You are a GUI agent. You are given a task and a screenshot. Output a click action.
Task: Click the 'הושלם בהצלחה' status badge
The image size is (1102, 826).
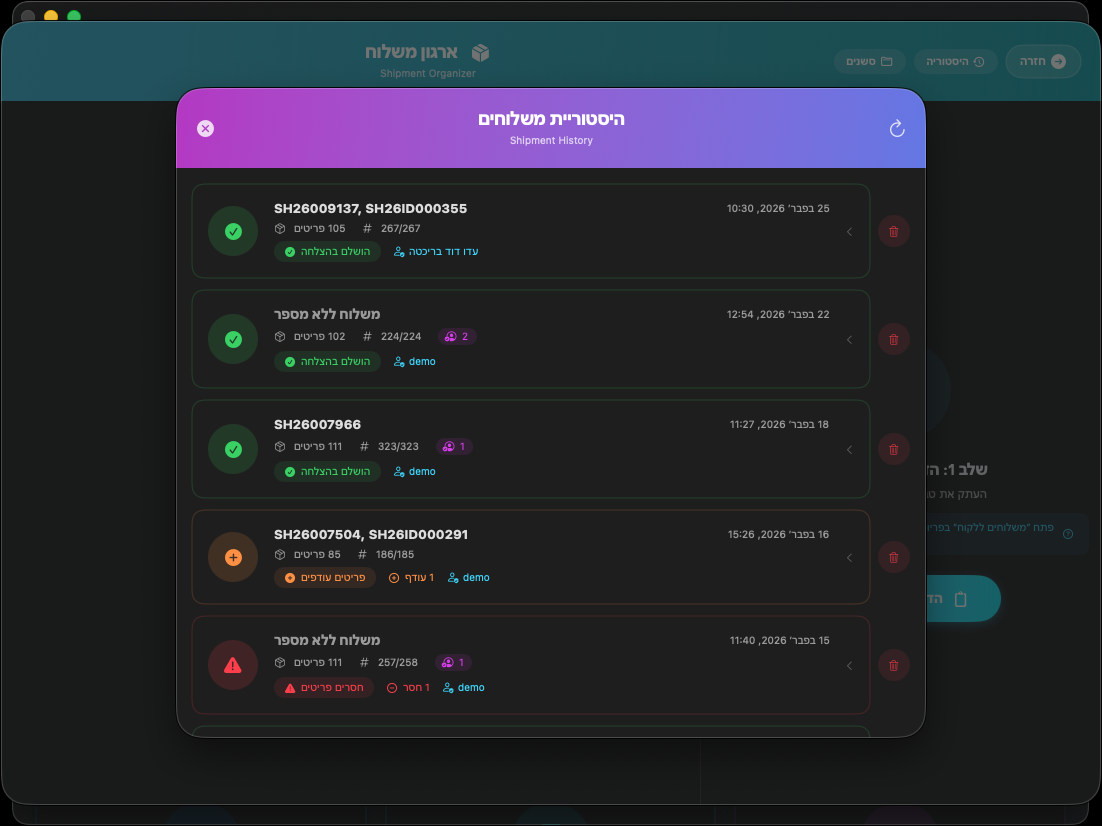[327, 251]
